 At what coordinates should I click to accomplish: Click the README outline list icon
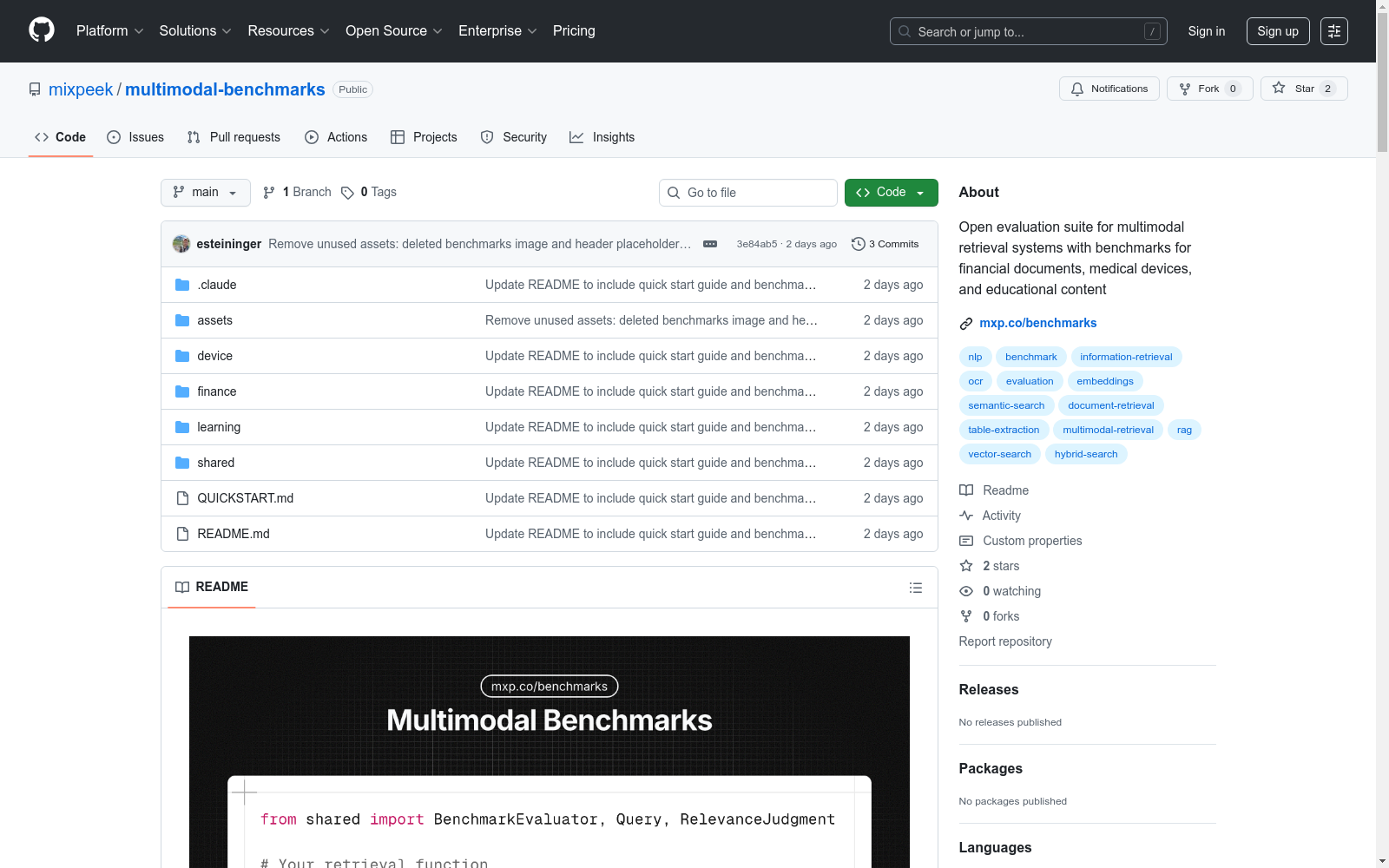tap(915, 588)
